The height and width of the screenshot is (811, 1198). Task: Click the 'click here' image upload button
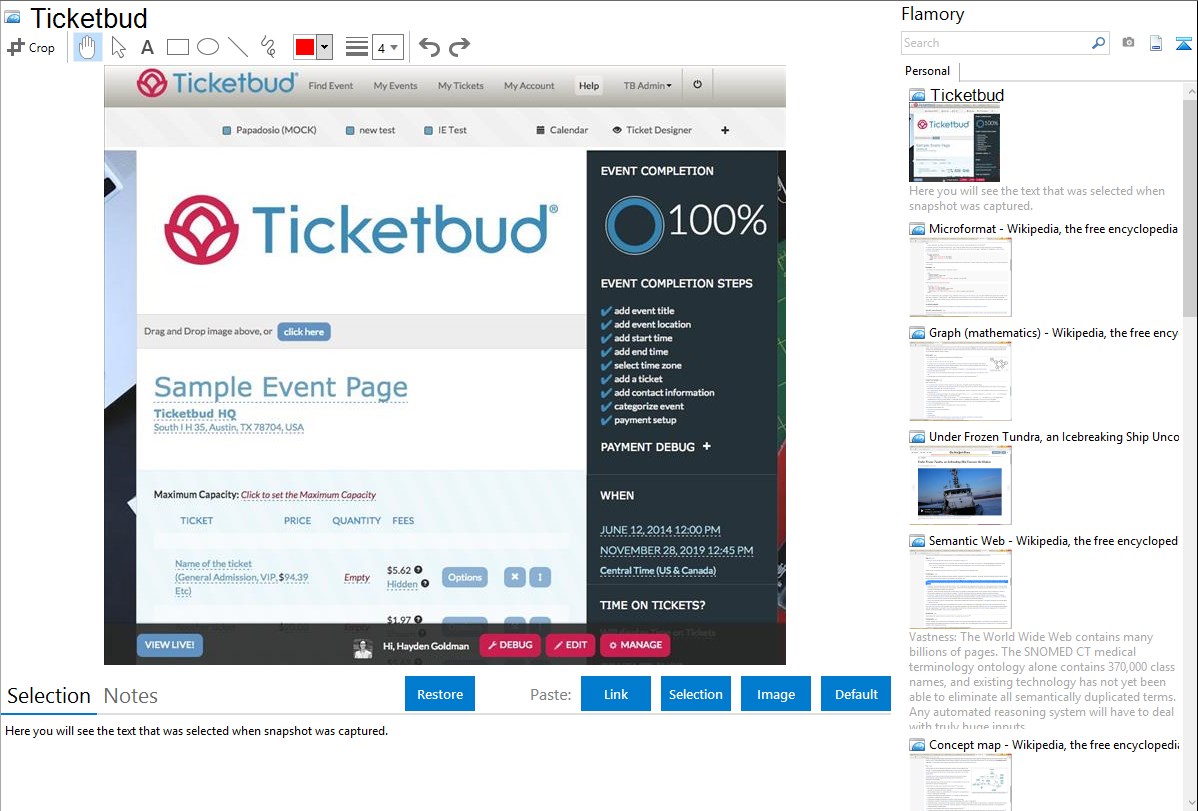[x=304, y=332]
